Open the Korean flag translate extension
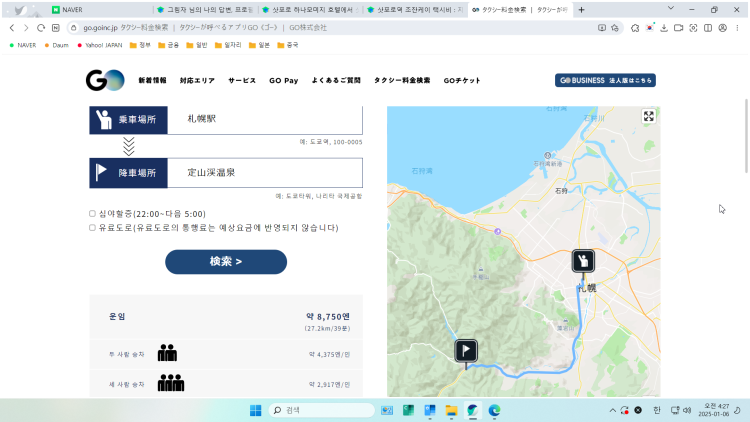Screen dimensions: 750x422 (x=650, y=28)
